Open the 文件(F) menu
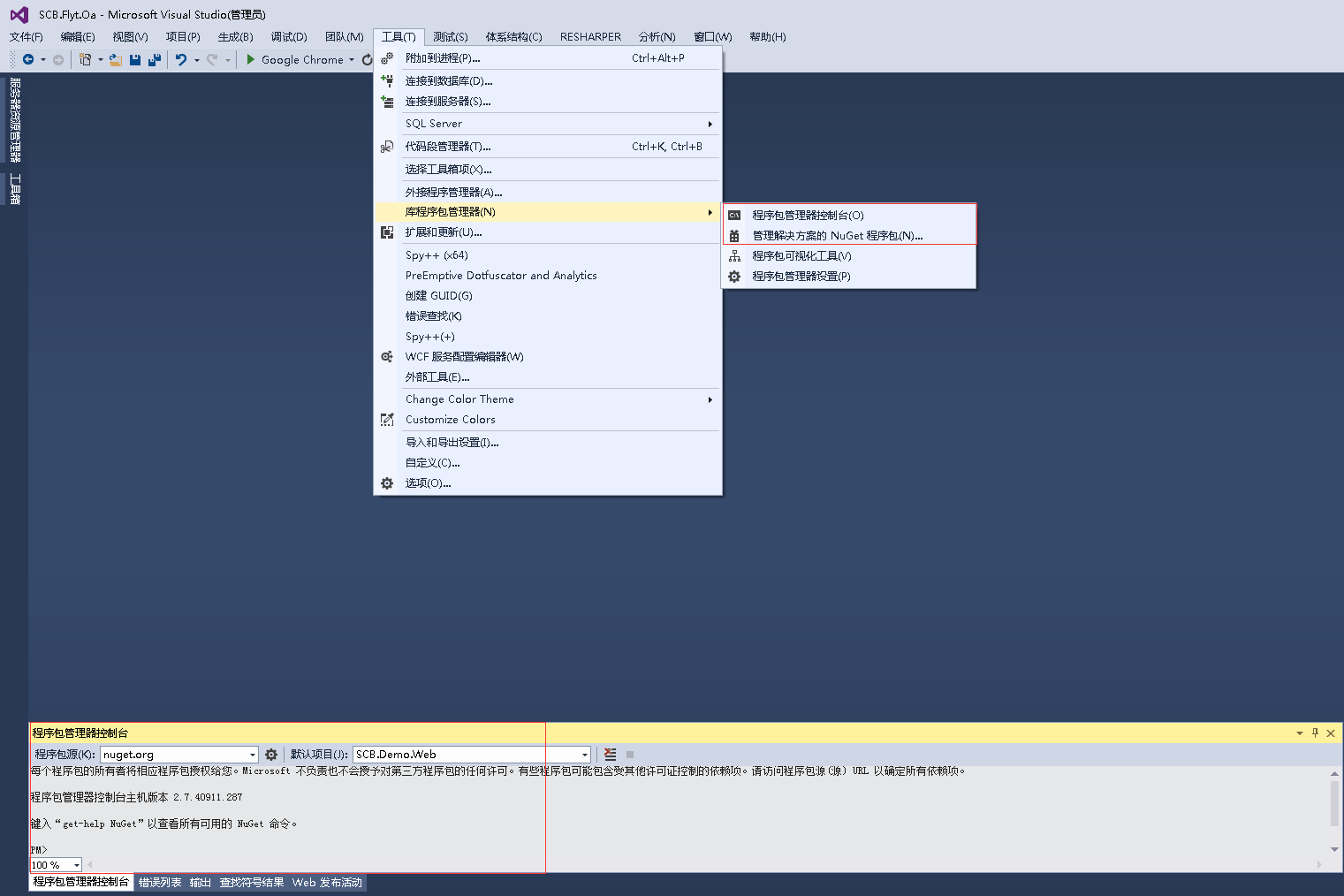Image resolution: width=1344 pixels, height=896 pixels. [x=27, y=37]
